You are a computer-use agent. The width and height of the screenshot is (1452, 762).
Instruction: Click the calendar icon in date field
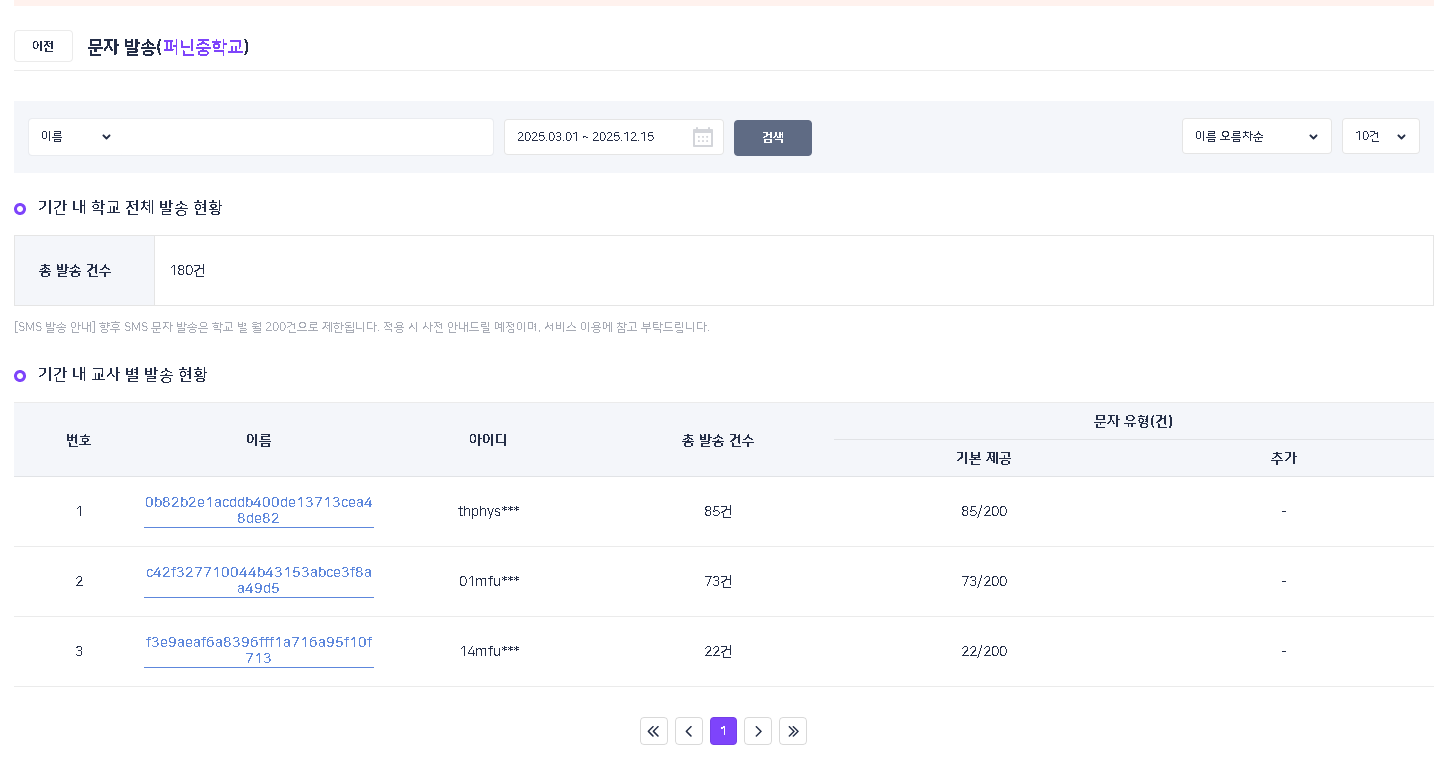tap(702, 137)
